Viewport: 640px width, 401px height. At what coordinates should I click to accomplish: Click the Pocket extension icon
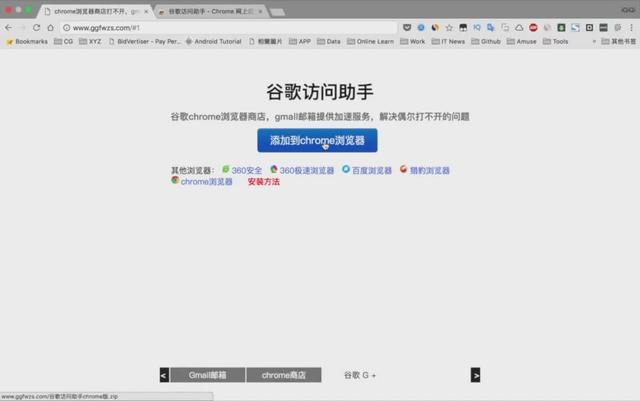pyautogui.click(x=407, y=28)
